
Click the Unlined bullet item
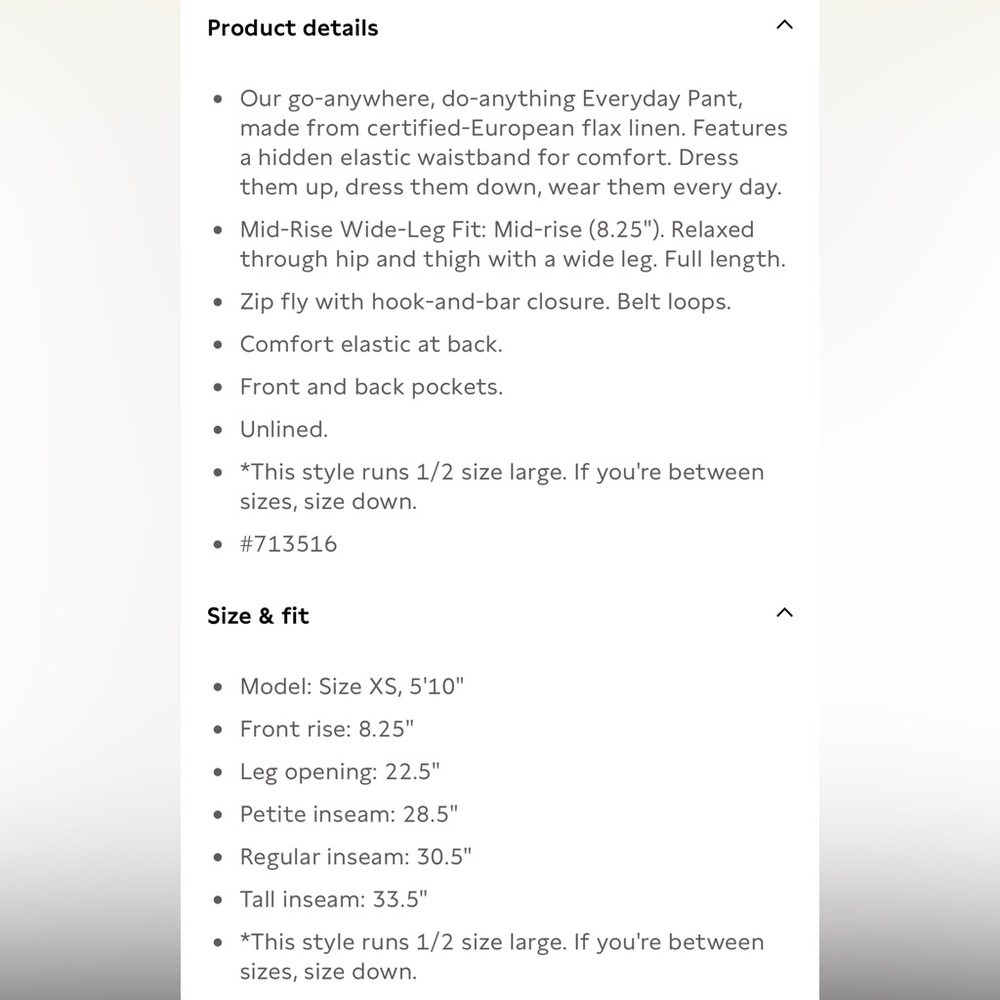(x=284, y=429)
